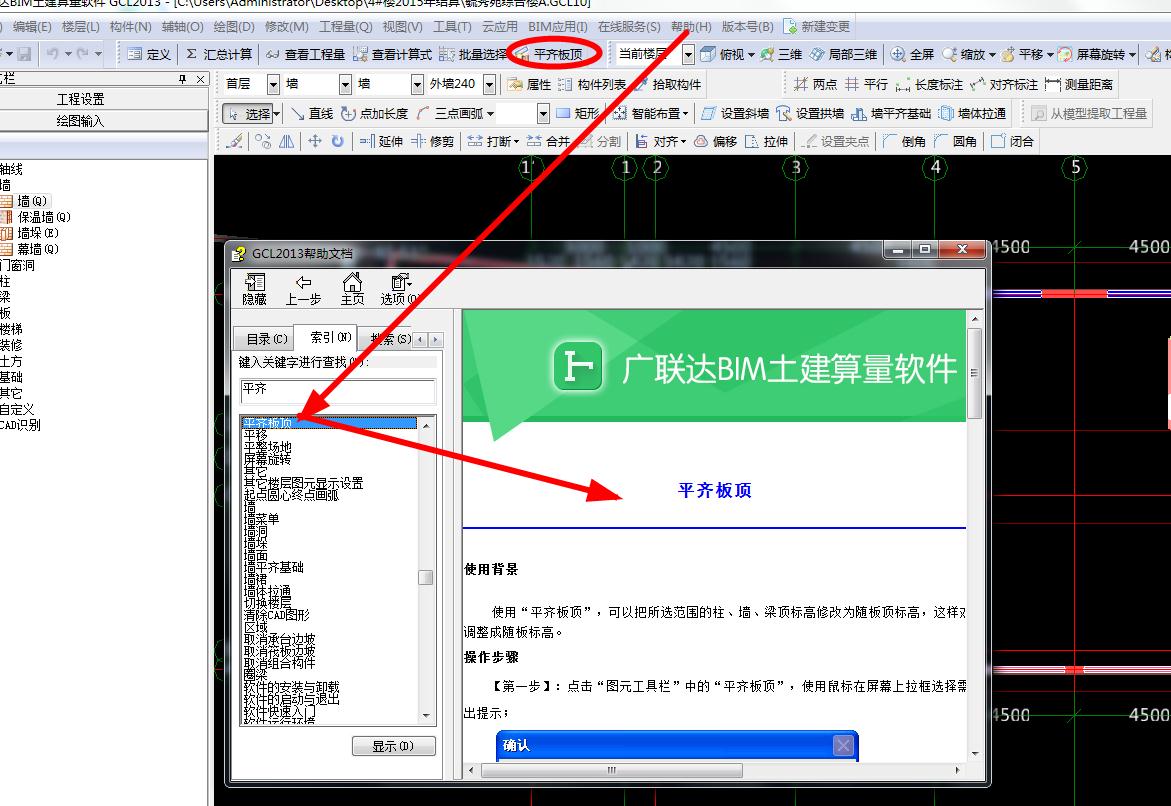The image size is (1171, 806).
Task: Open the 当前楼层 dropdown
Action: tap(689, 55)
